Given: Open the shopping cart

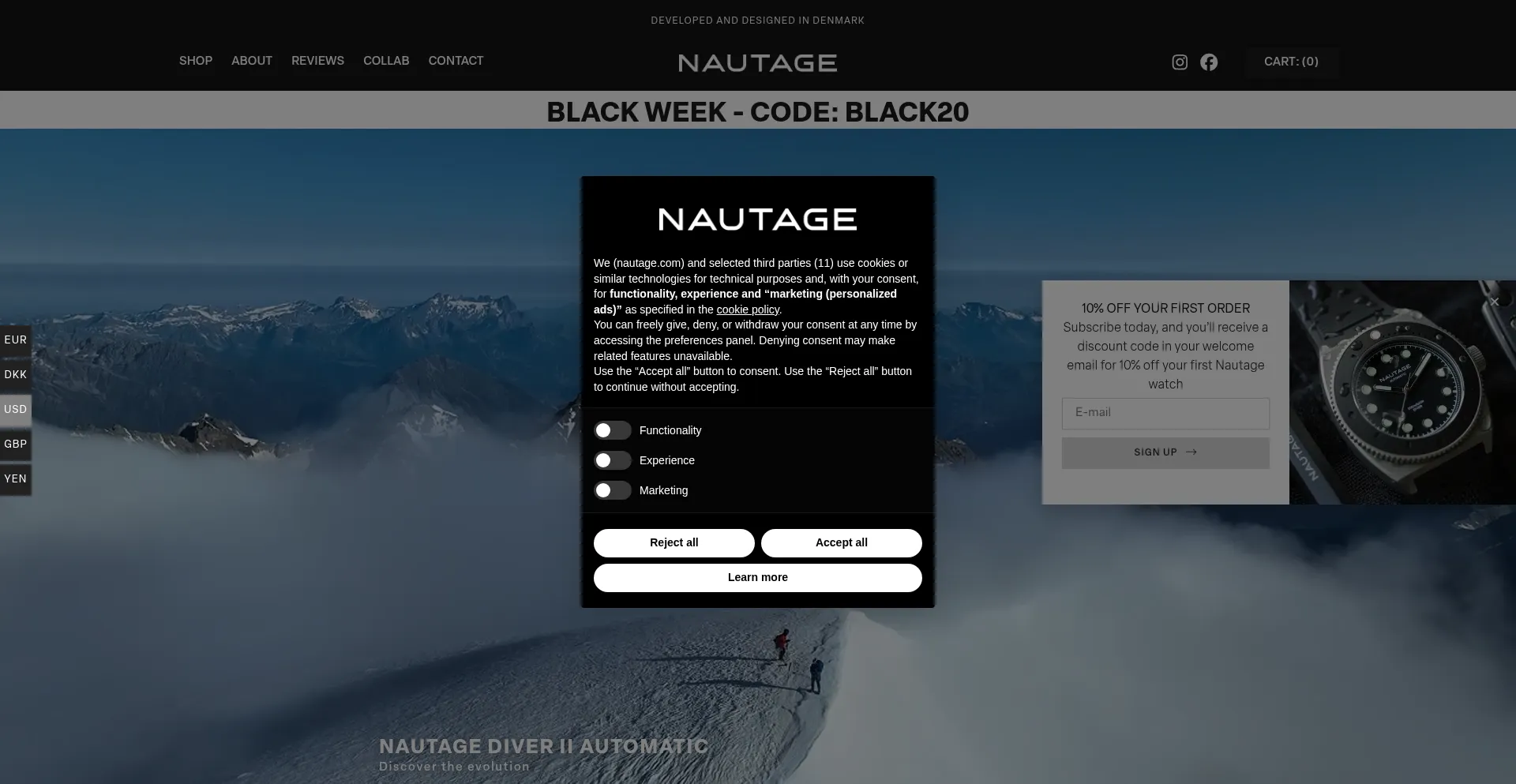Looking at the screenshot, I should pos(1291,62).
